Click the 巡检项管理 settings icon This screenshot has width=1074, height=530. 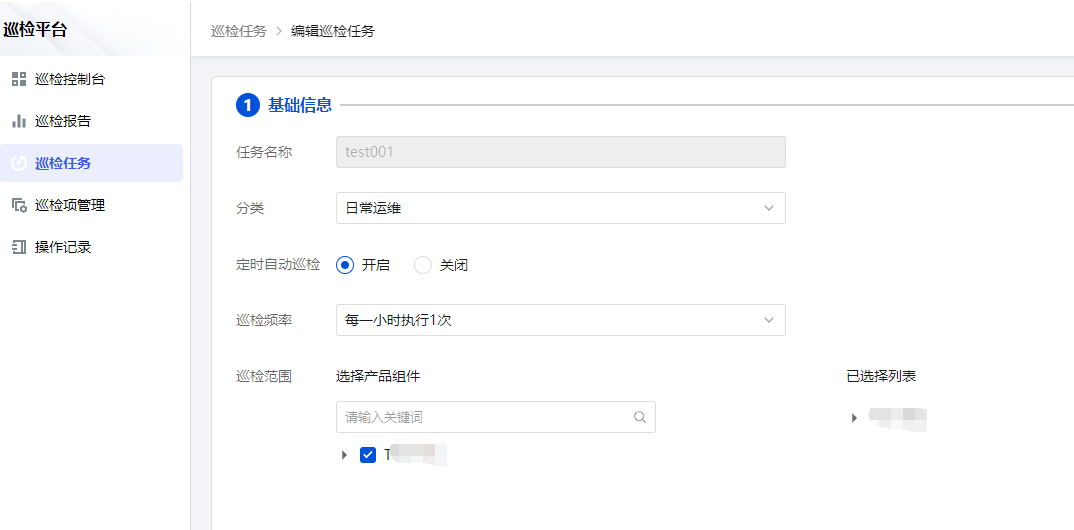[x=19, y=205]
